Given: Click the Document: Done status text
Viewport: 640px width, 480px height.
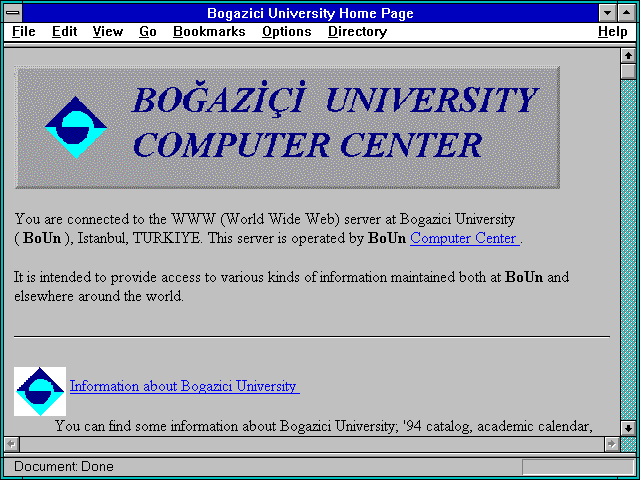Looking at the screenshot, I should pos(64,467).
